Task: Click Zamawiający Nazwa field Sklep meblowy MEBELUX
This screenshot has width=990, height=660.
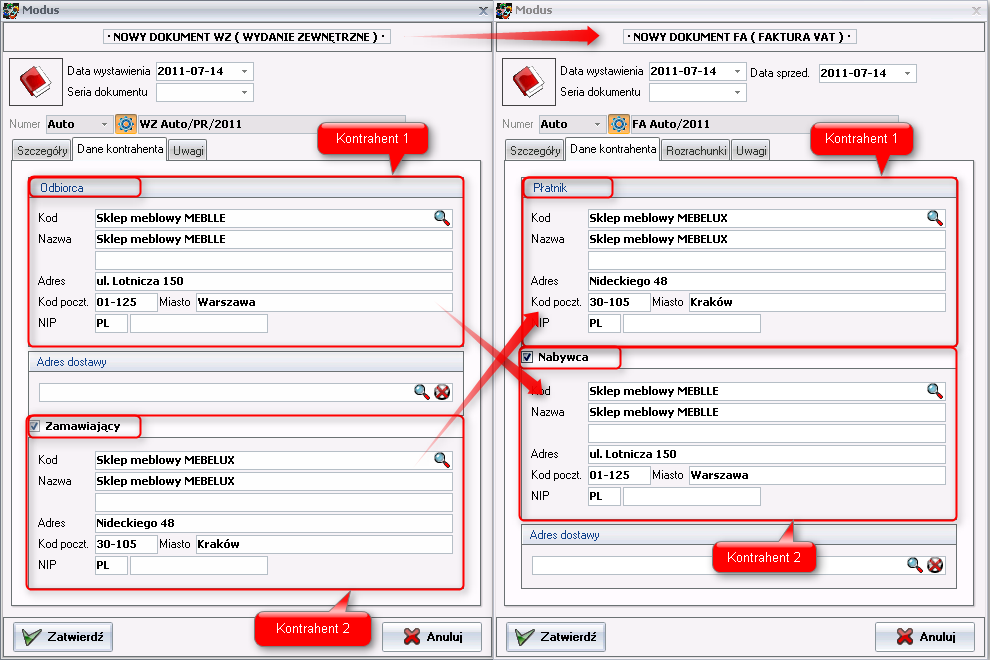Action: coord(273,481)
